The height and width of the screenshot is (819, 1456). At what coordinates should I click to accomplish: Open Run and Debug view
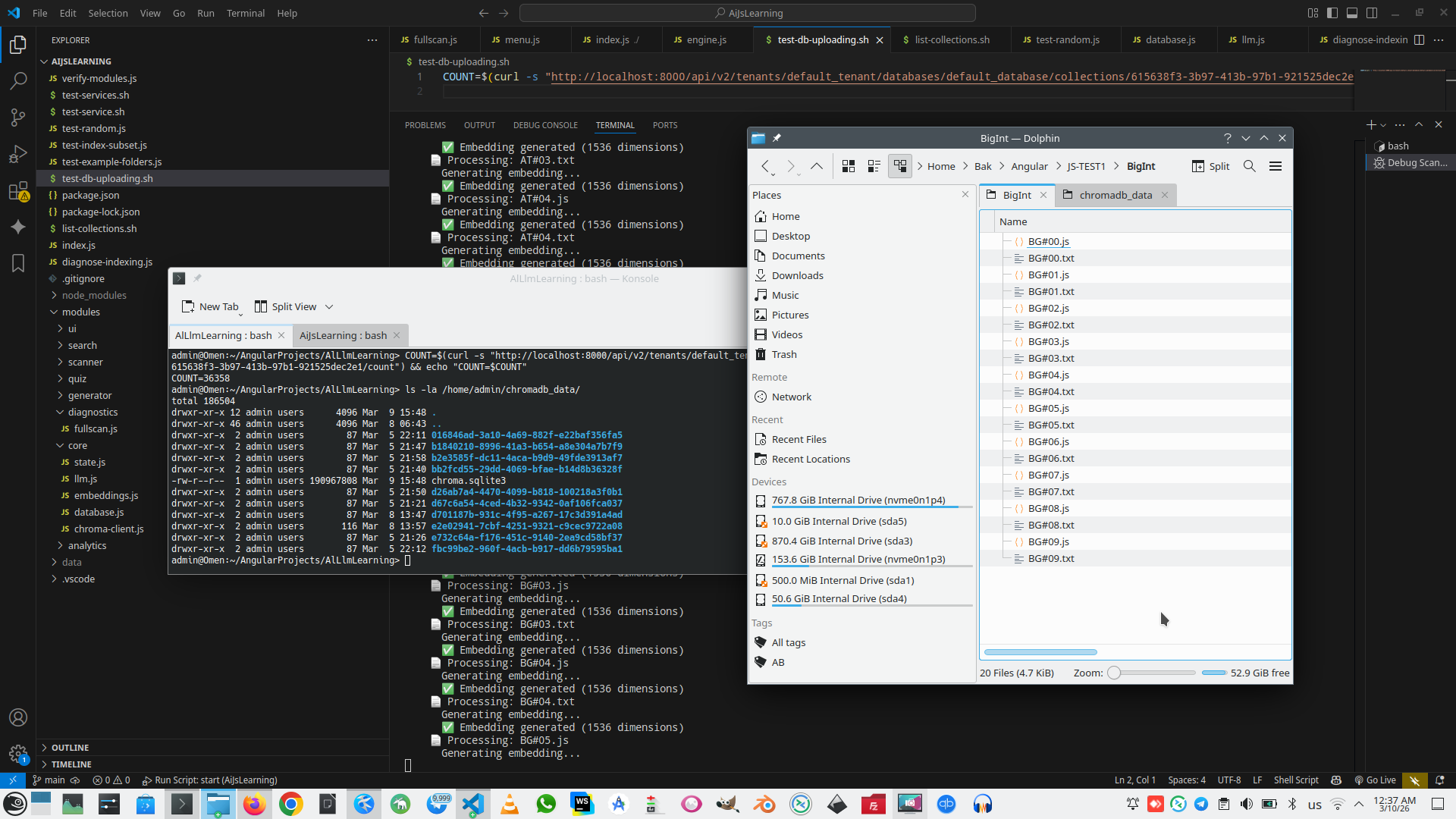[18, 154]
